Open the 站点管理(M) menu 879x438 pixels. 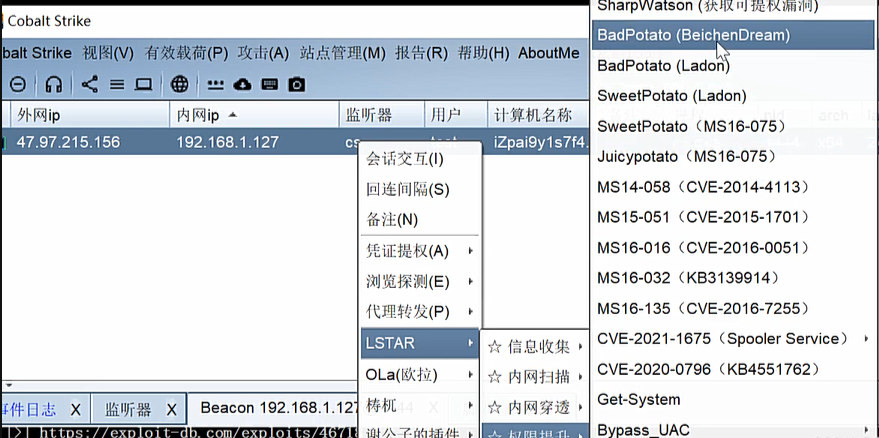tap(343, 53)
